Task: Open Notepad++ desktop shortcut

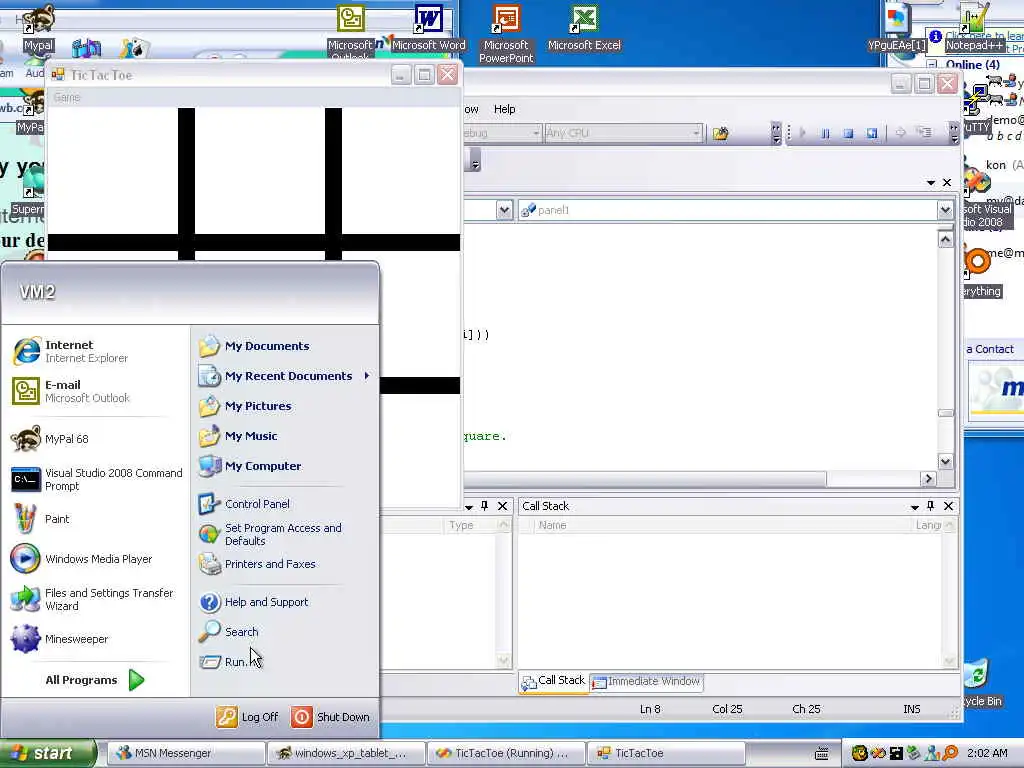Action: tap(974, 27)
